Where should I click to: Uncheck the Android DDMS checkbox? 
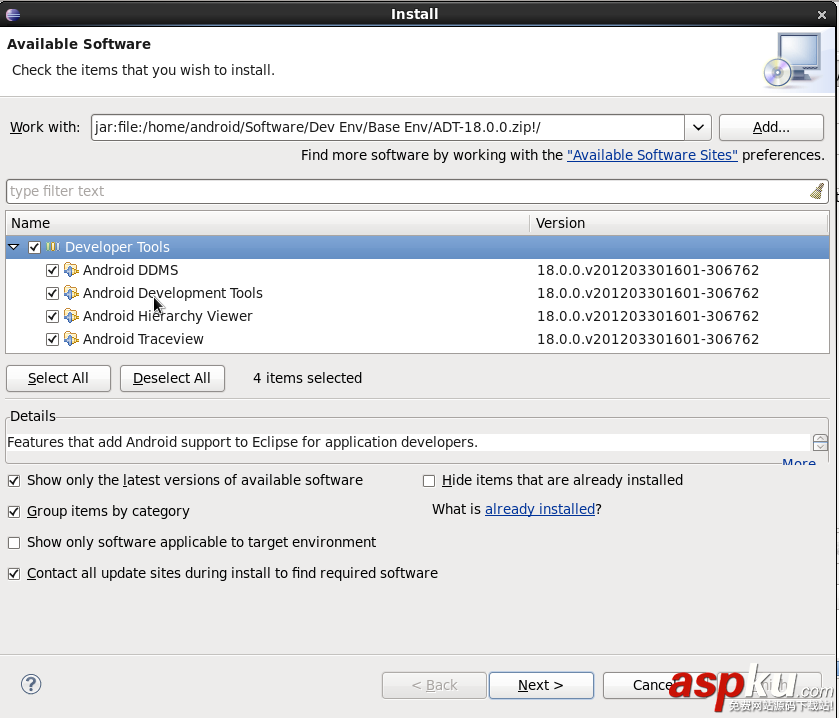(52, 270)
